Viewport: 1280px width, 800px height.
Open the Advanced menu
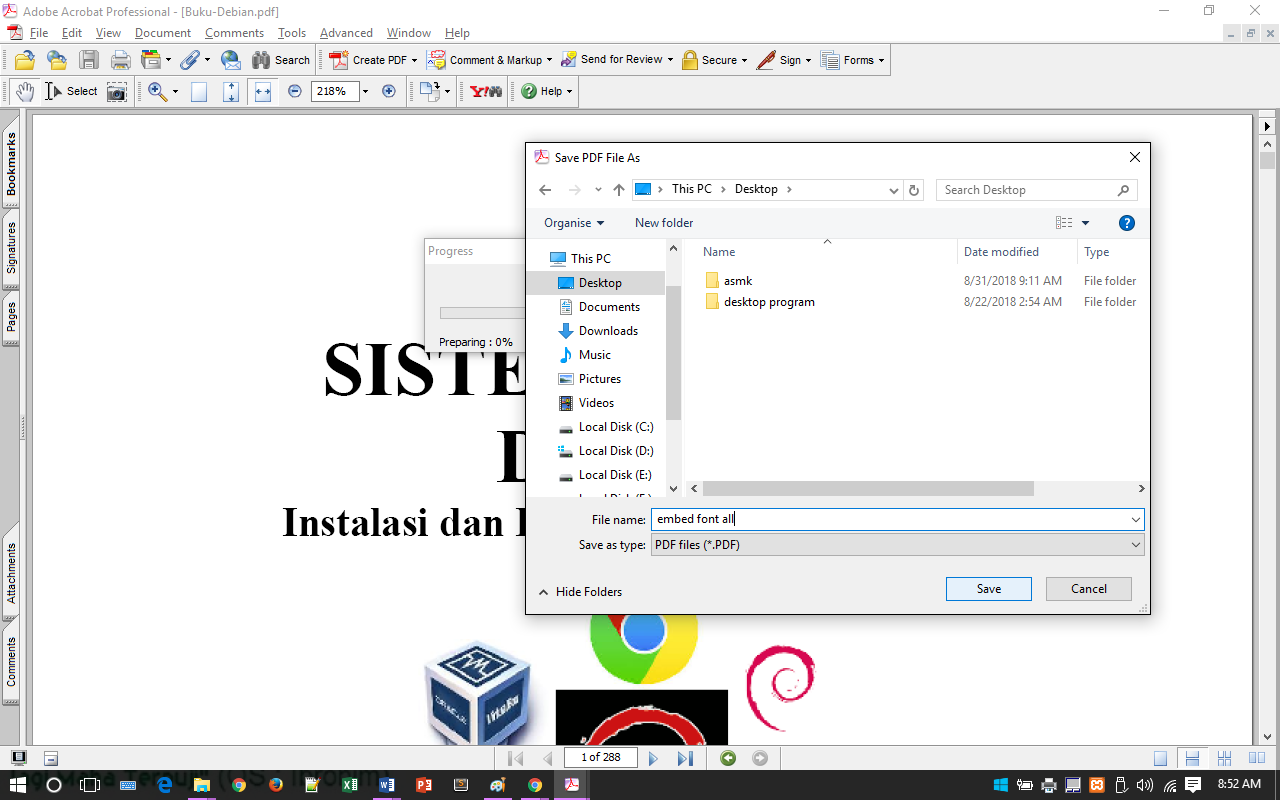pyautogui.click(x=346, y=32)
